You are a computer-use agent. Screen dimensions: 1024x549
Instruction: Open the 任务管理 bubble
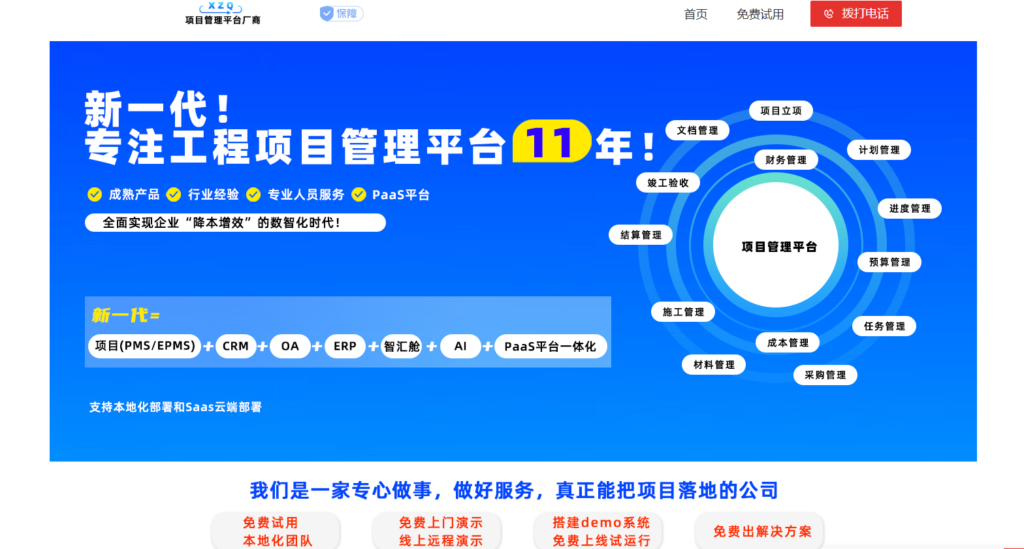pyautogui.click(x=884, y=326)
